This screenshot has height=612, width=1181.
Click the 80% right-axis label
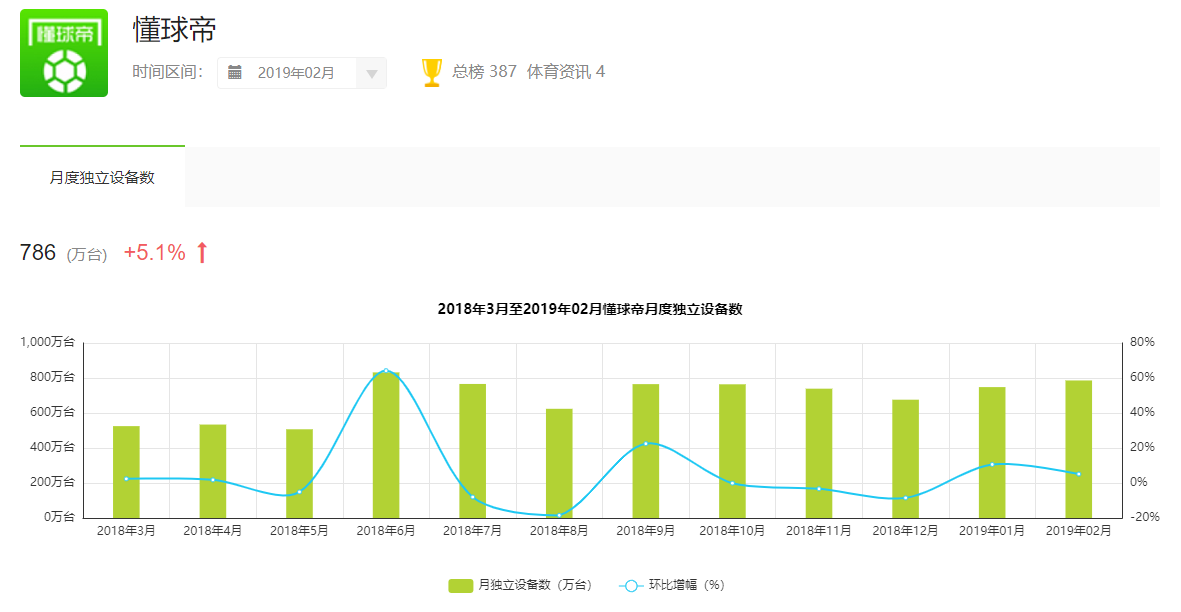pos(1142,342)
